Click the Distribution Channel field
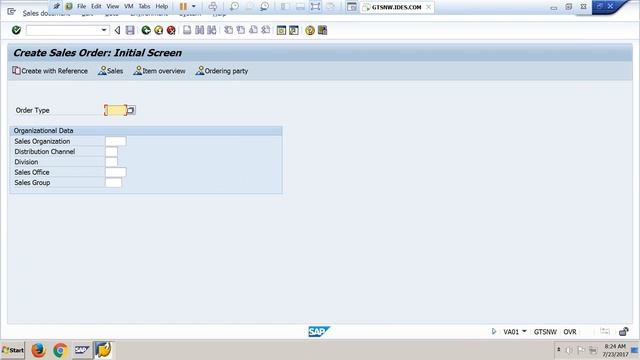 [111, 151]
